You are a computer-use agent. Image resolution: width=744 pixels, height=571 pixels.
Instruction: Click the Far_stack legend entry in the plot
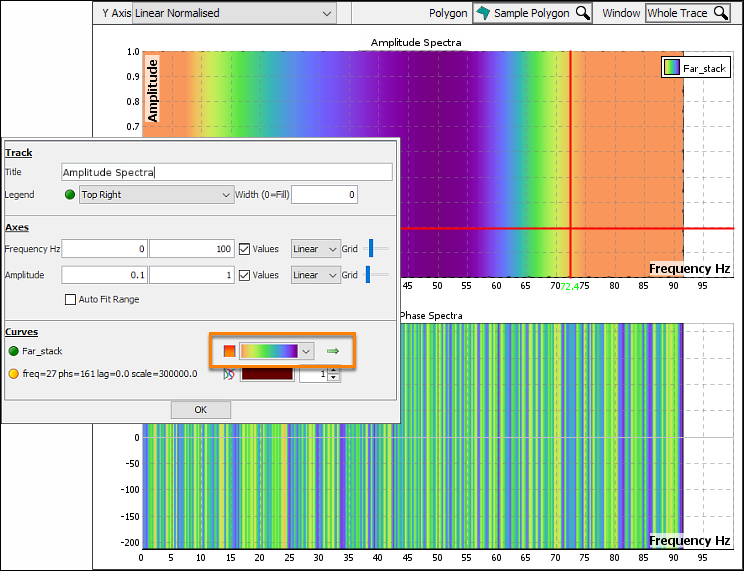coord(696,68)
